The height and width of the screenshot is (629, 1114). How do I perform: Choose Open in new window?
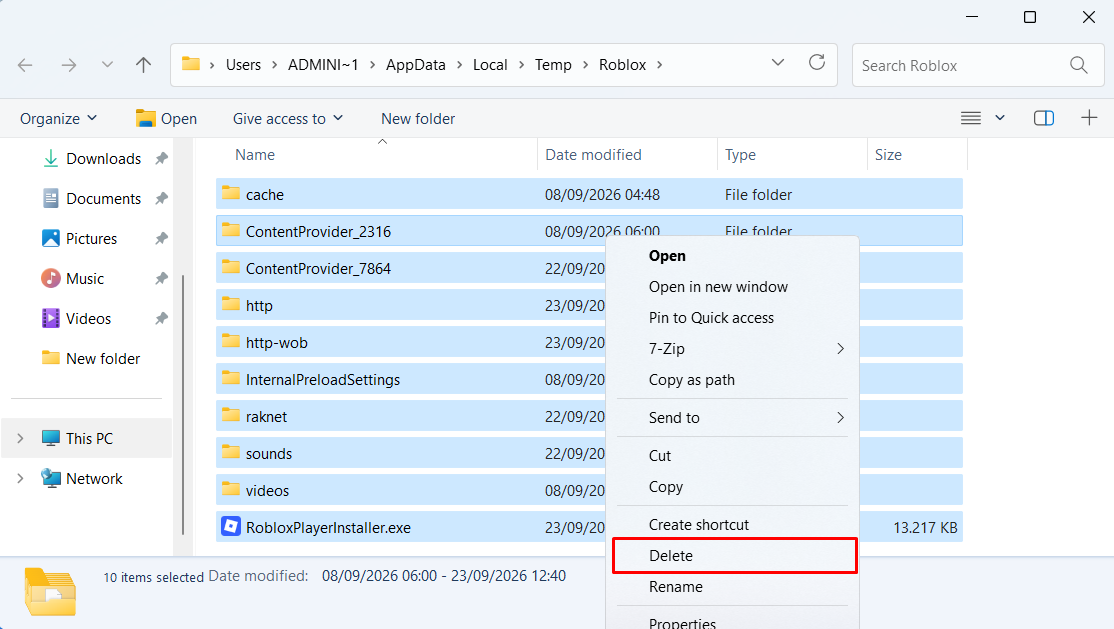pyautogui.click(x=718, y=286)
